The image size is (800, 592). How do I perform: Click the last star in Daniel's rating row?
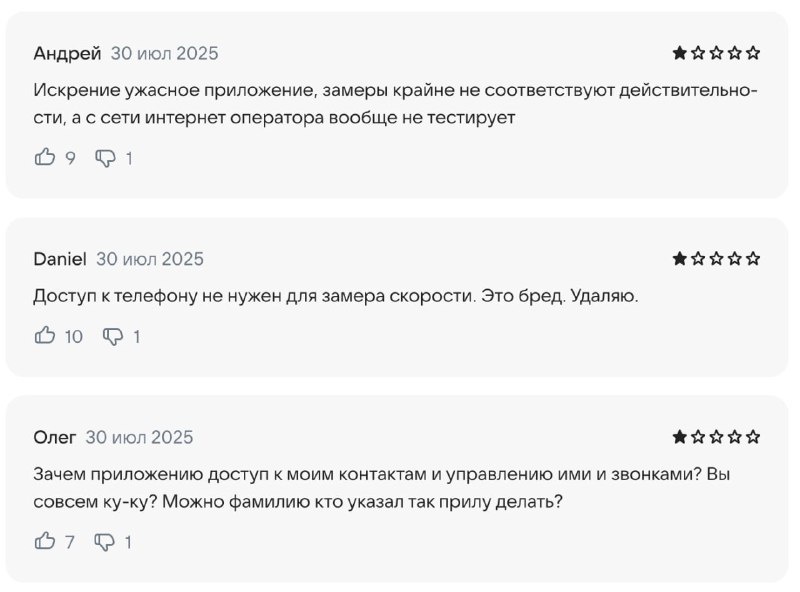[754, 258]
